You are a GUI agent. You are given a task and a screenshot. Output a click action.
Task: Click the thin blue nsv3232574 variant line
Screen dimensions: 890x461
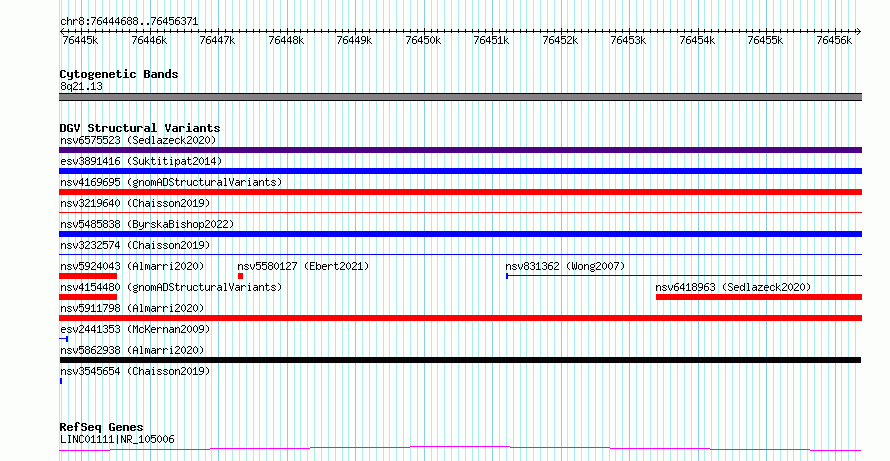point(460,254)
